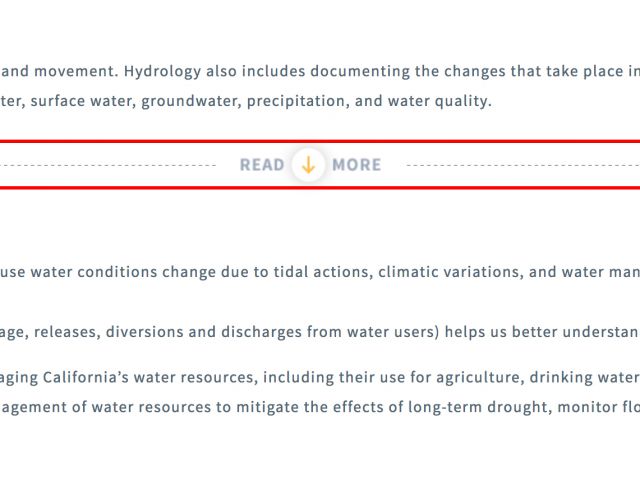Click the orange down arrow icon
Image resolution: width=640 pixels, height=480 pixels.
pyautogui.click(x=308, y=165)
